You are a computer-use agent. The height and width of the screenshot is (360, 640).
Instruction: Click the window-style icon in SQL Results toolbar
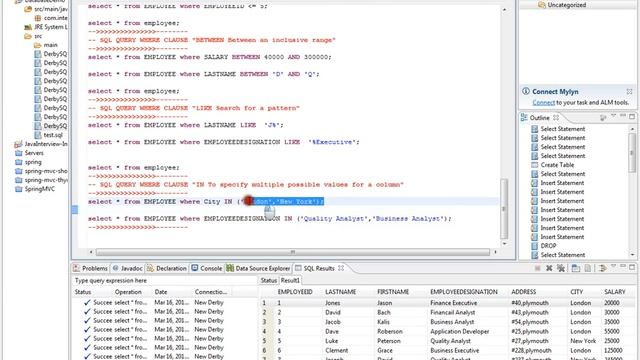(x=576, y=268)
